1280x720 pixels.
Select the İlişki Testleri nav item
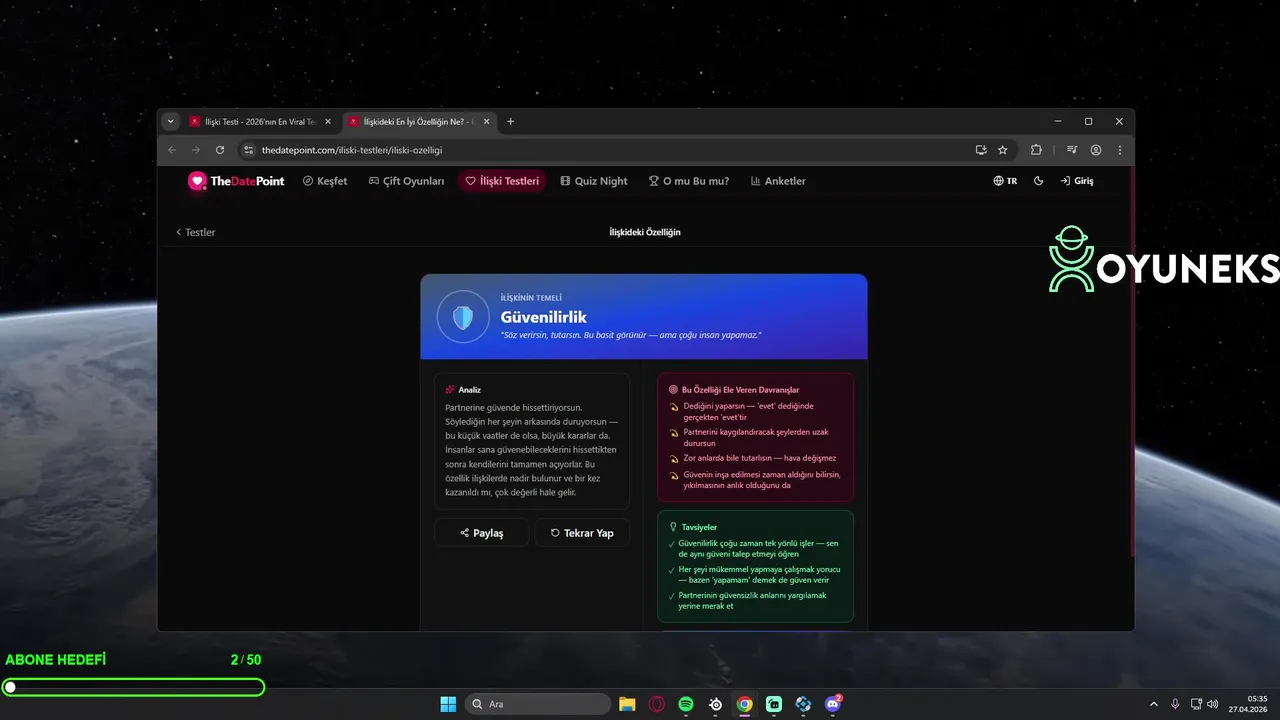click(502, 181)
